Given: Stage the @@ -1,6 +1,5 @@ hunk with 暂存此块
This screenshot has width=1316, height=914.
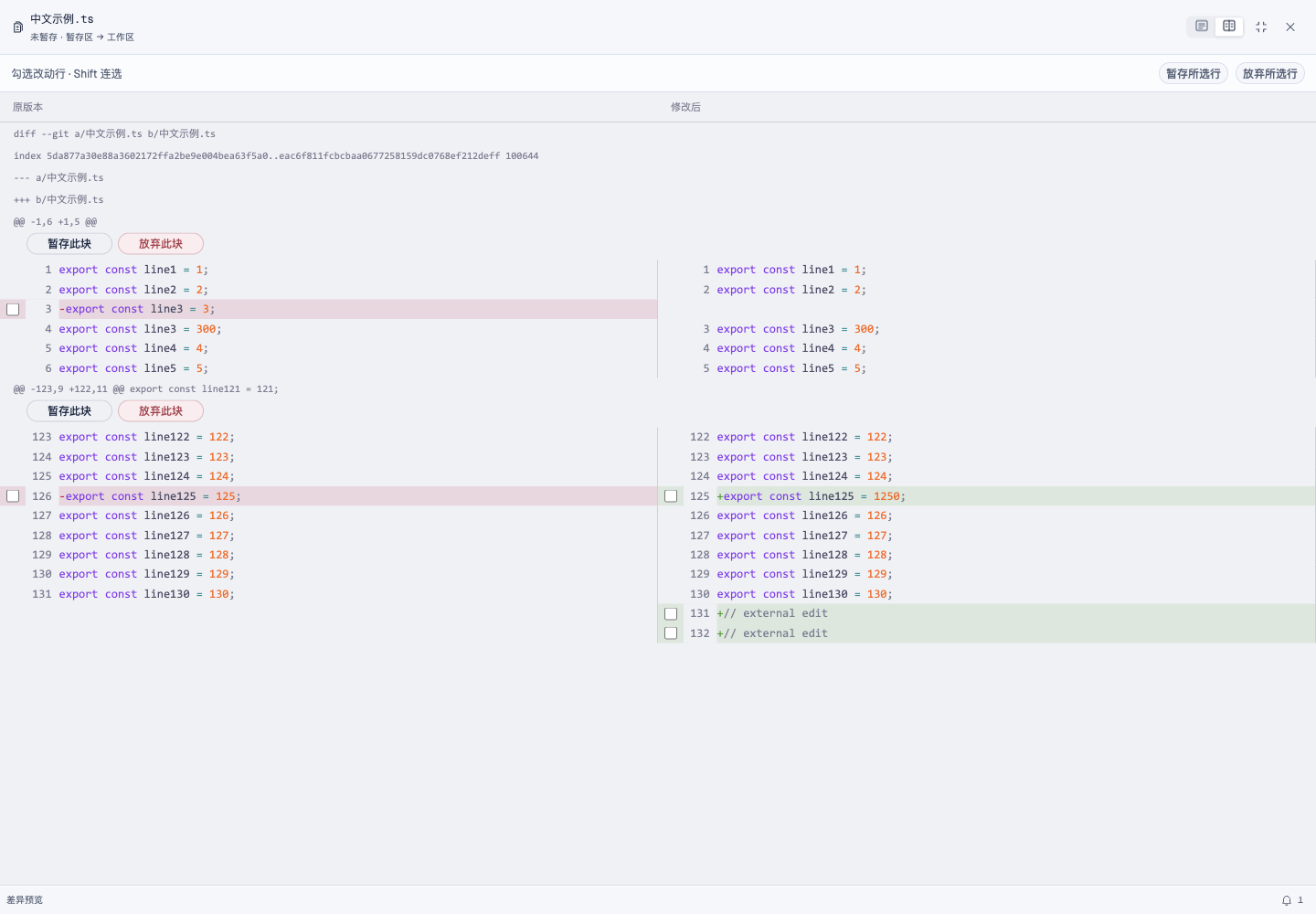Looking at the screenshot, I should point(69,244).
